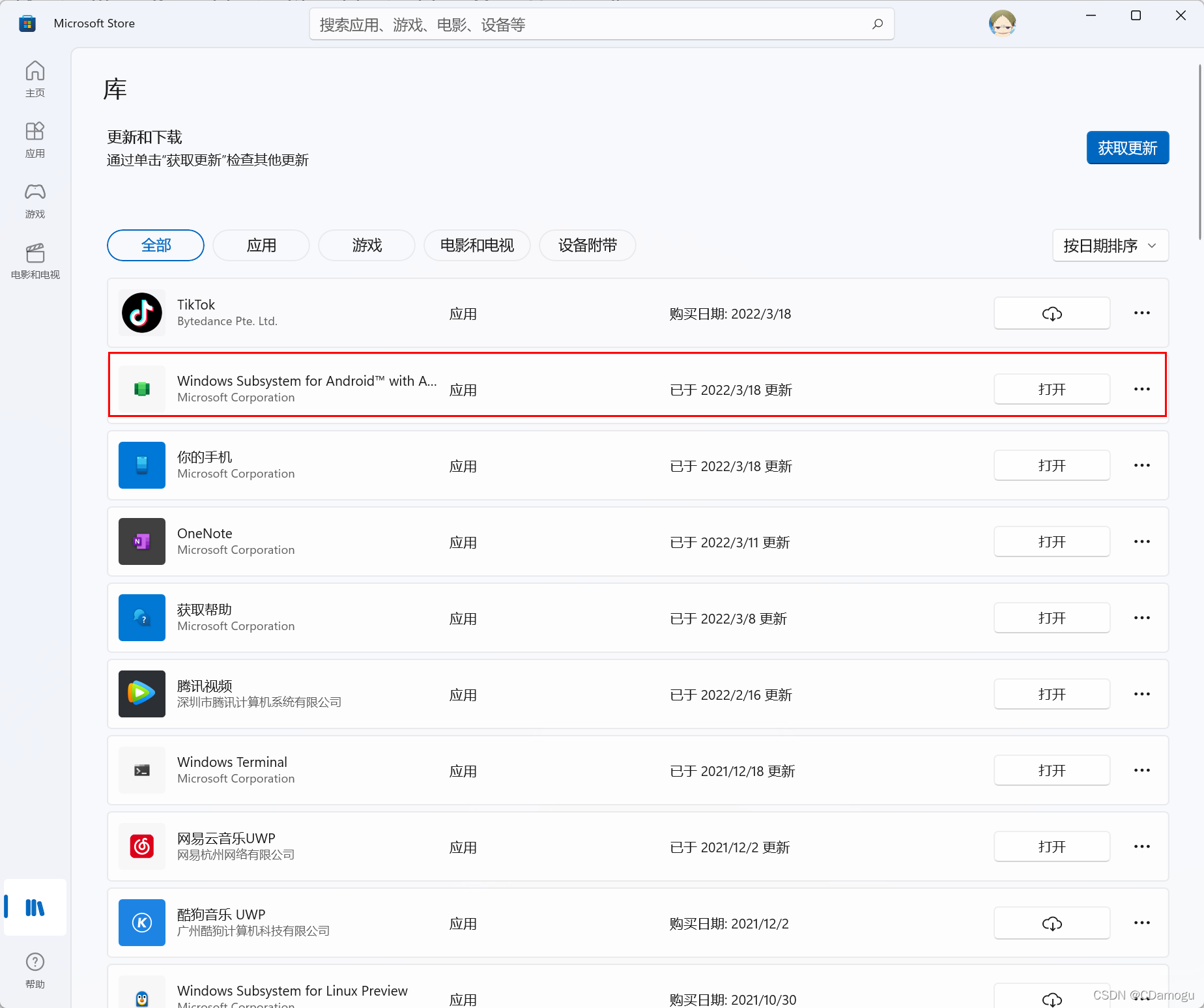Click the OneNote app name
1204x1008 pixels.
tap(205, 533)
